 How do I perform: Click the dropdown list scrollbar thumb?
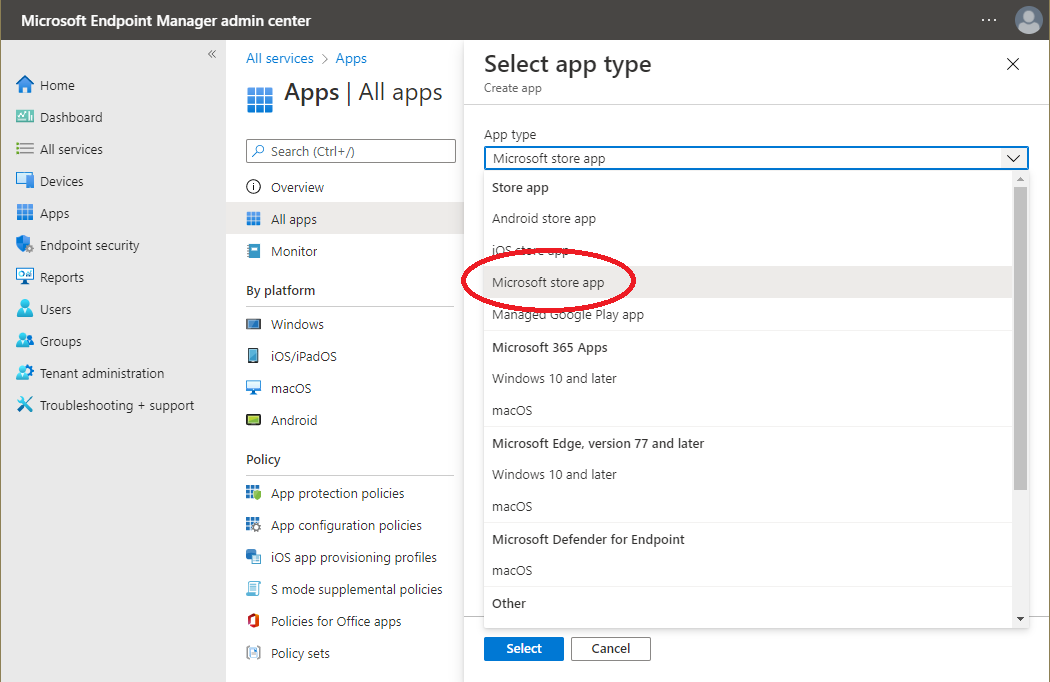click(x=1021, y=338)
